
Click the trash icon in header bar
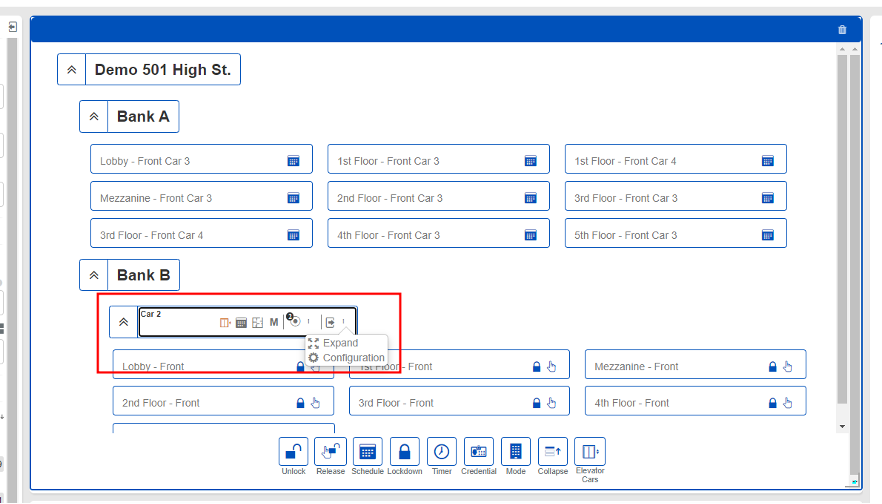tap(842, 29)
